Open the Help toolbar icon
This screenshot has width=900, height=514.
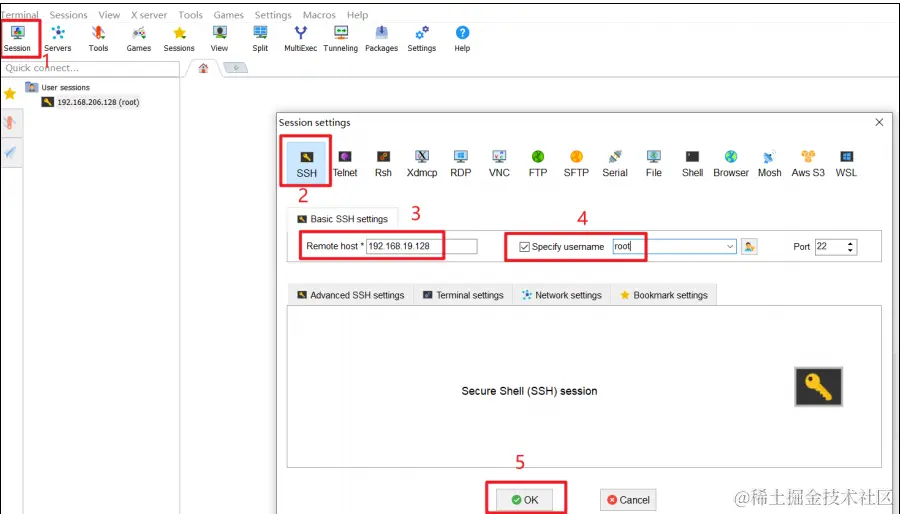[x=462, y=39]
